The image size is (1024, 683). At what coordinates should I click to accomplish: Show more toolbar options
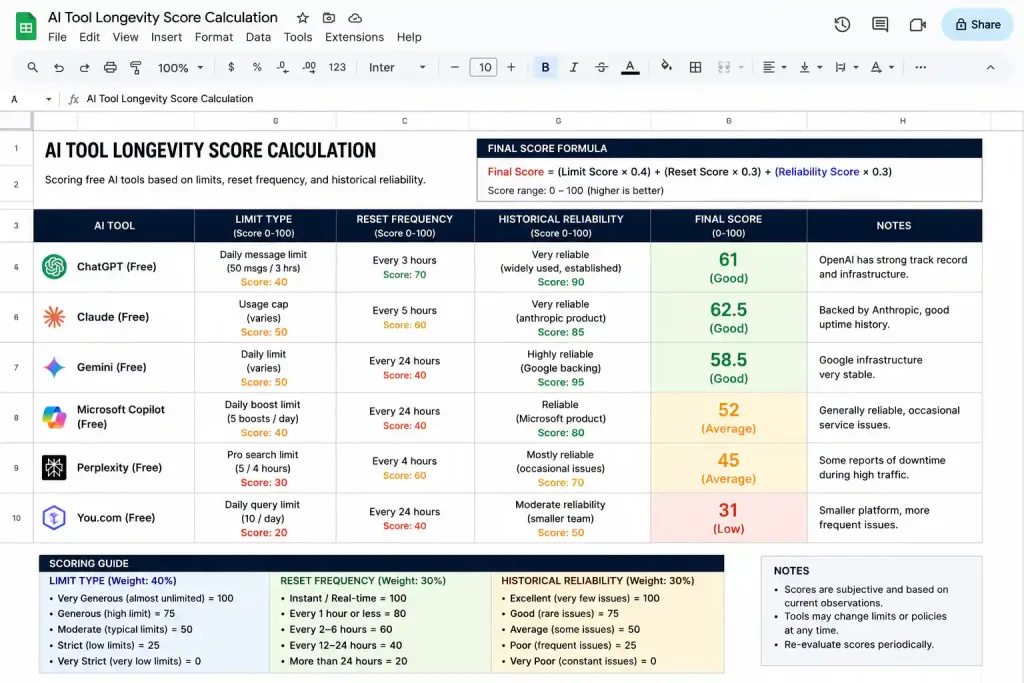(x=921, y=67)
